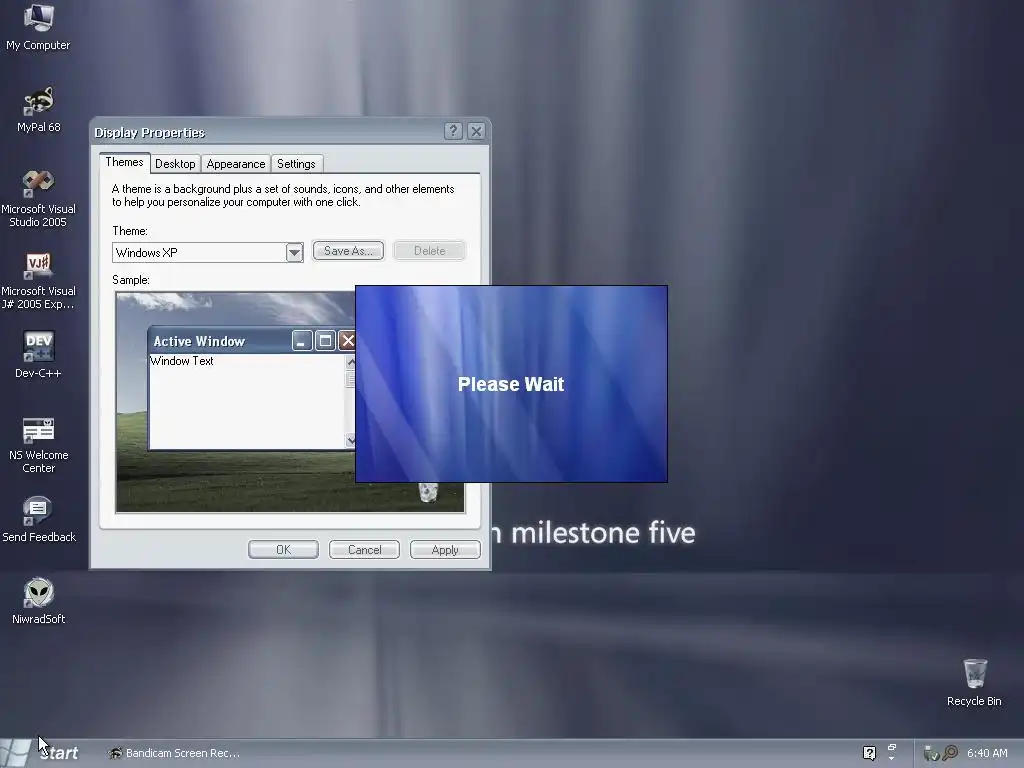
Task: Click the language bar help icon in taskbar
Action: tap(869, 753)
